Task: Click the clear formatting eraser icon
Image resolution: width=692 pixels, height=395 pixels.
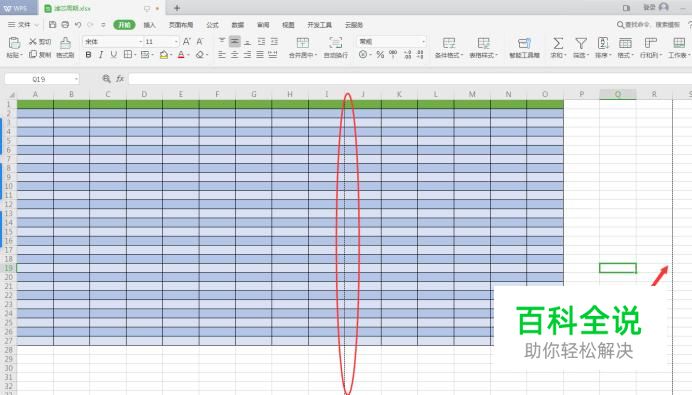Action: tap(201, 55)
